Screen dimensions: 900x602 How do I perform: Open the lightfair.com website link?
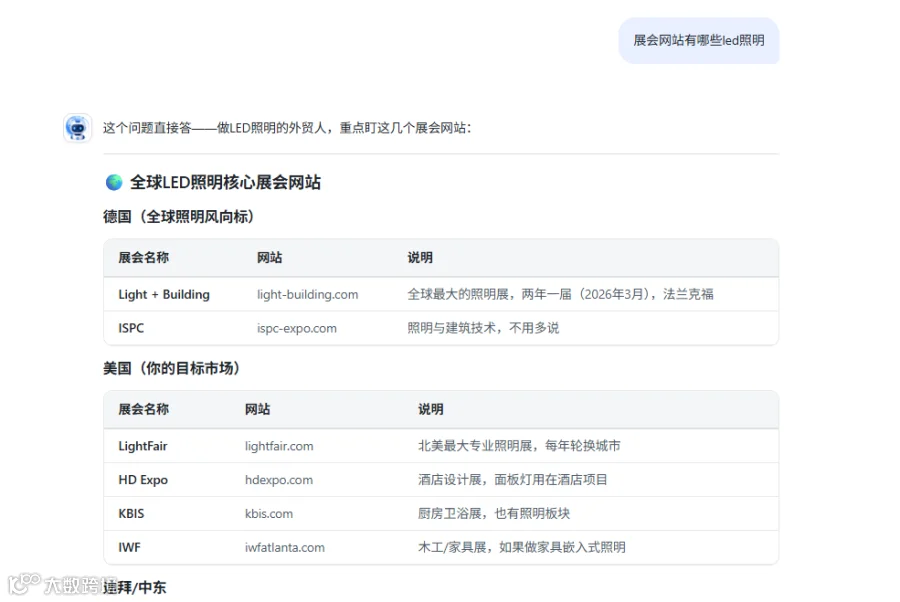279,446
